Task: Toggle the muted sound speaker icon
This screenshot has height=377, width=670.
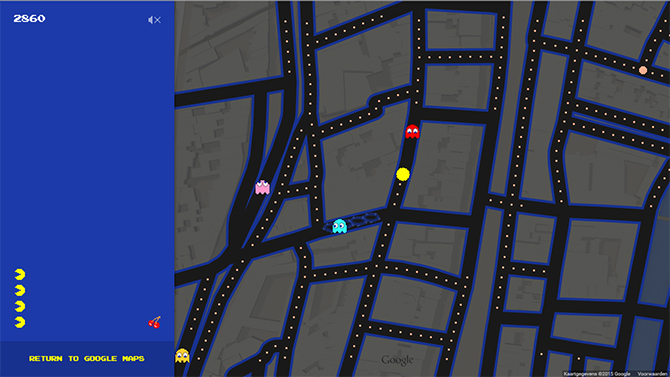Action: coord(154,20)
